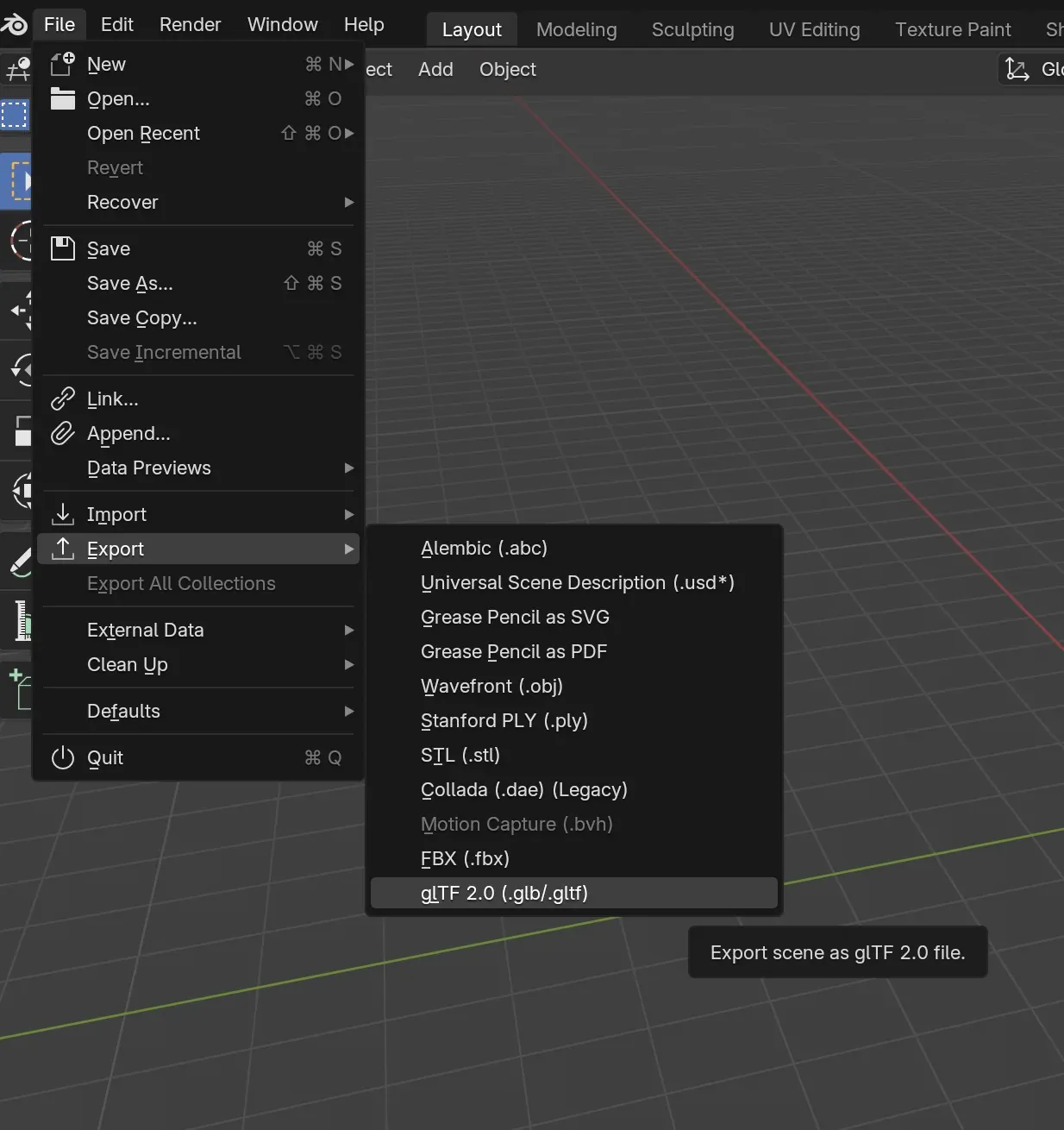
Task: Expand the Open Recent submenu arrow
Action: [x=349, y=133]
